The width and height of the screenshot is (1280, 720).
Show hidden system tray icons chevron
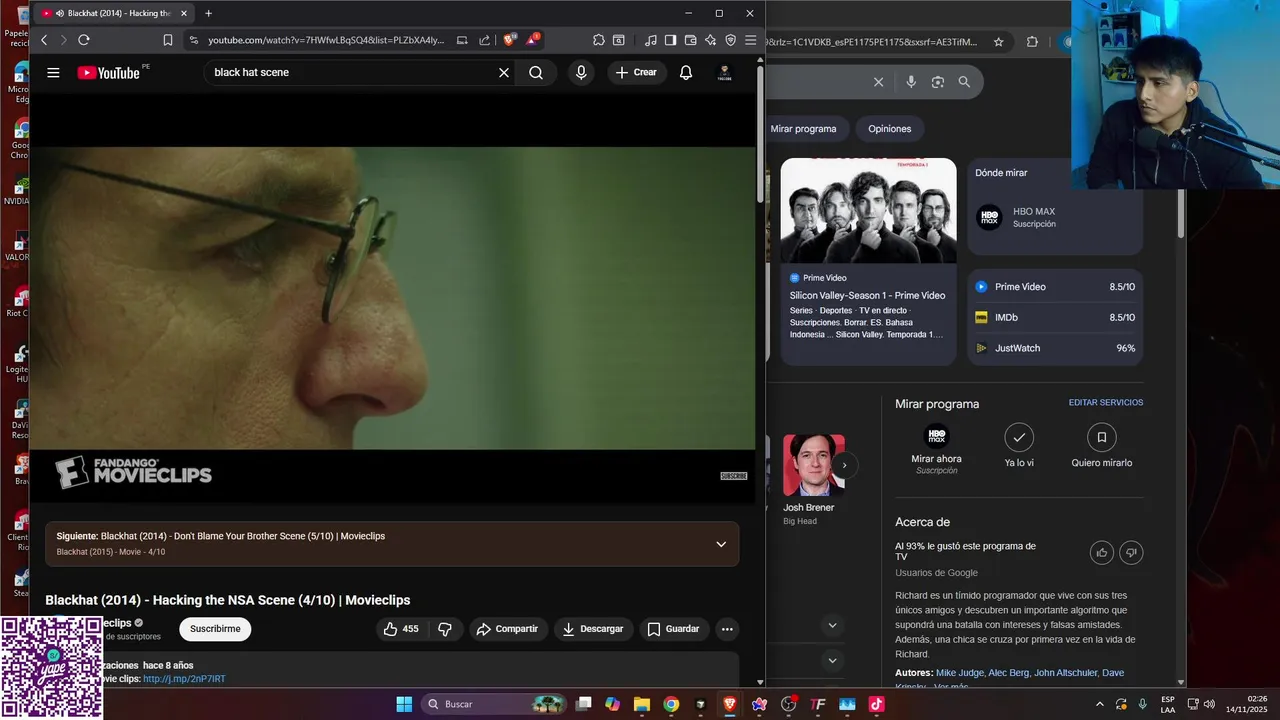1100,704
